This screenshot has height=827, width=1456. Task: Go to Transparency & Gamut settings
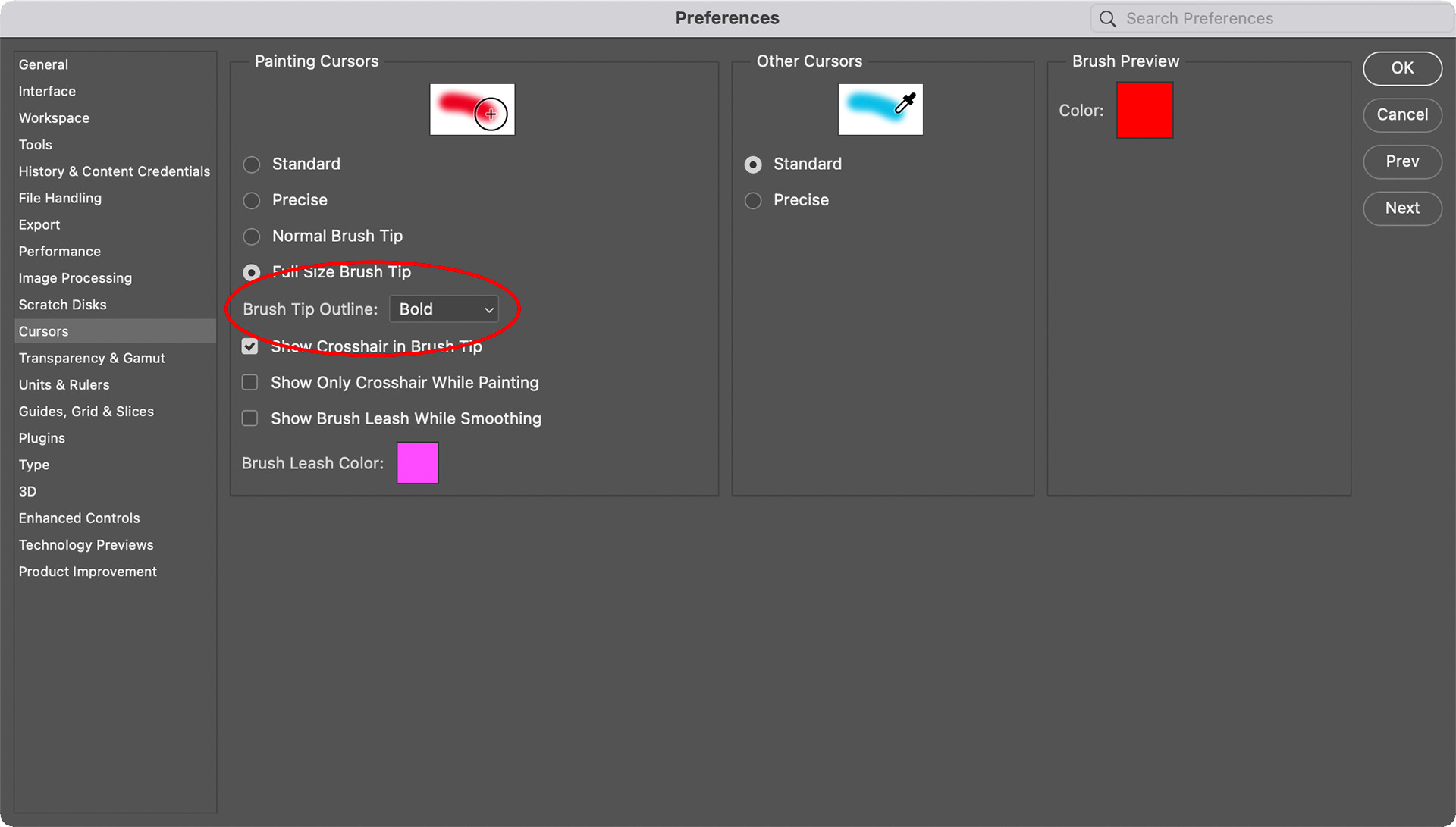(x=92, y=358)
